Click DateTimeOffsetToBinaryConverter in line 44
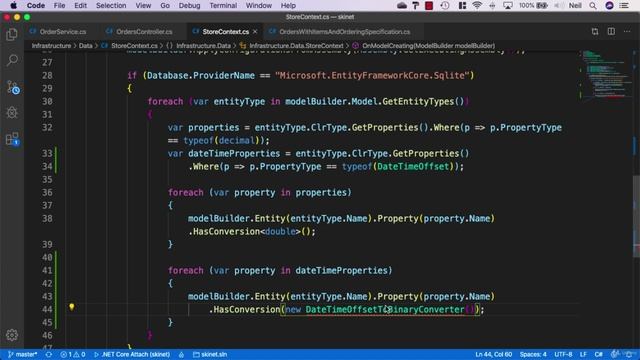640x360 pixels. click(x=385, y=309)
